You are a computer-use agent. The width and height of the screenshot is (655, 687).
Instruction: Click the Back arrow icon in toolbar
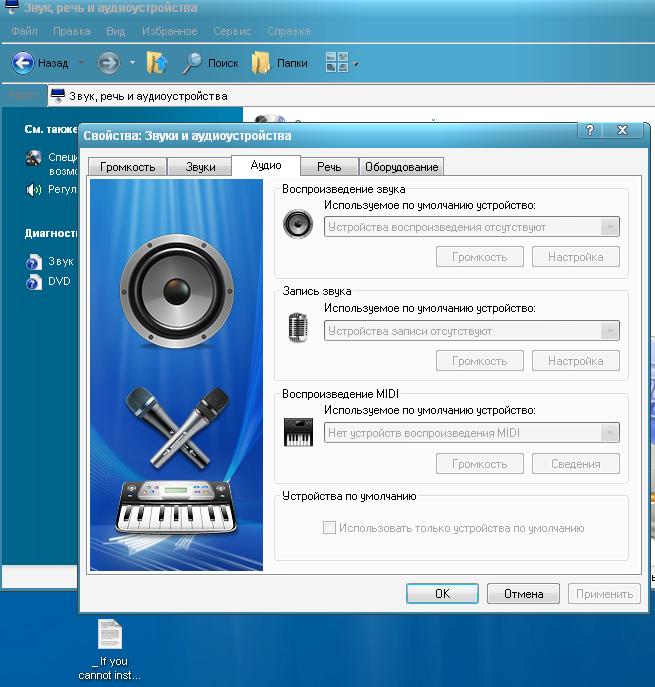[x=23, y=63]
